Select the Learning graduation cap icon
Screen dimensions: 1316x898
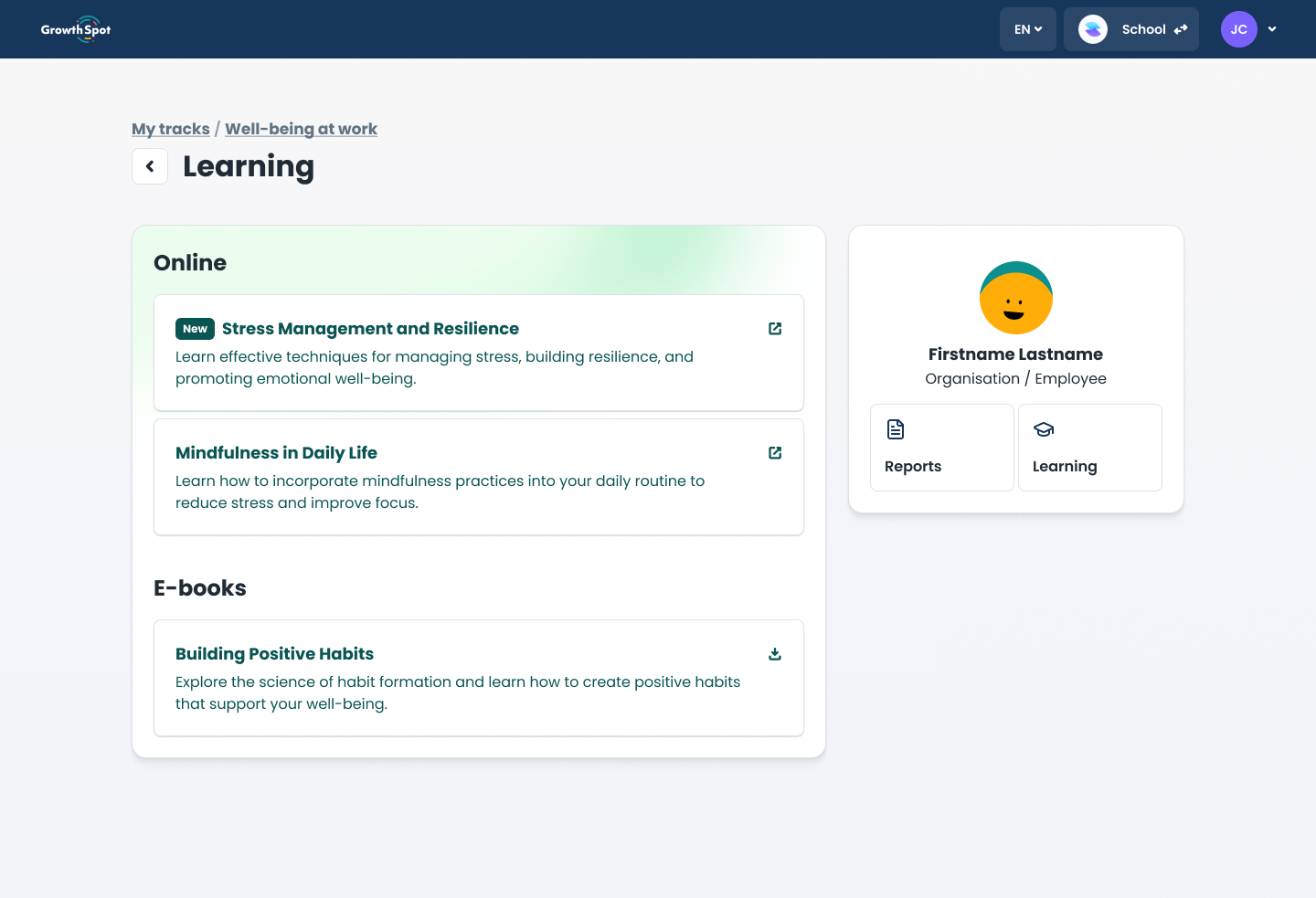coord(1043,428)
